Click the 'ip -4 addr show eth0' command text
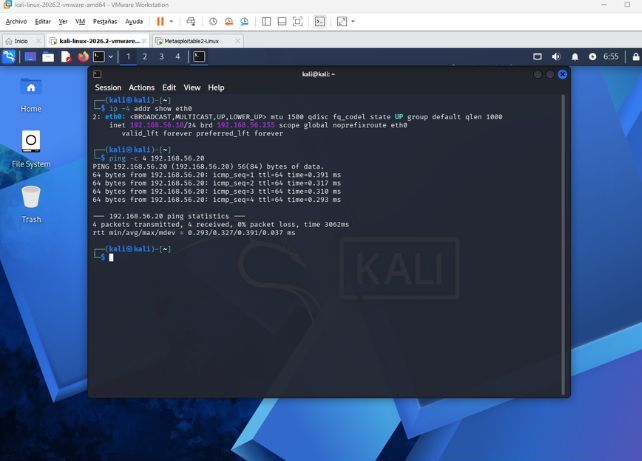This screenshot has width=642, height=461. (150, 108)
